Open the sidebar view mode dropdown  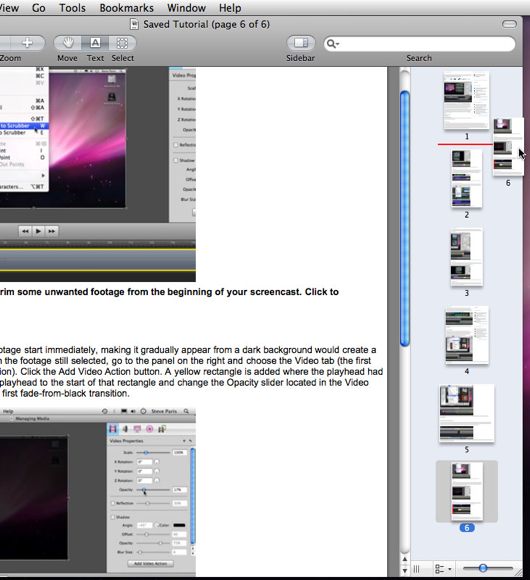click(443, 569)
